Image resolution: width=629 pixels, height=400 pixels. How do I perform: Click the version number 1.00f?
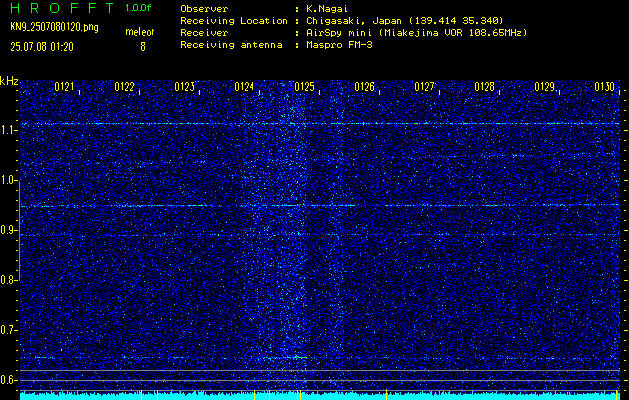138,8
